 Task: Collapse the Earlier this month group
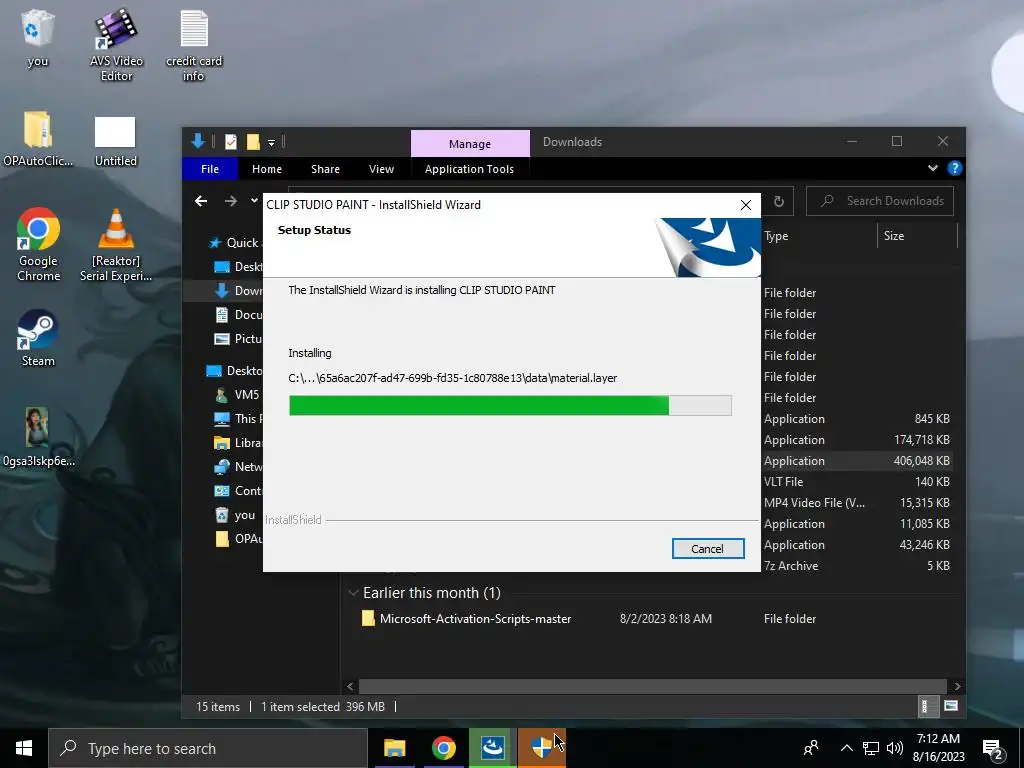353,593
